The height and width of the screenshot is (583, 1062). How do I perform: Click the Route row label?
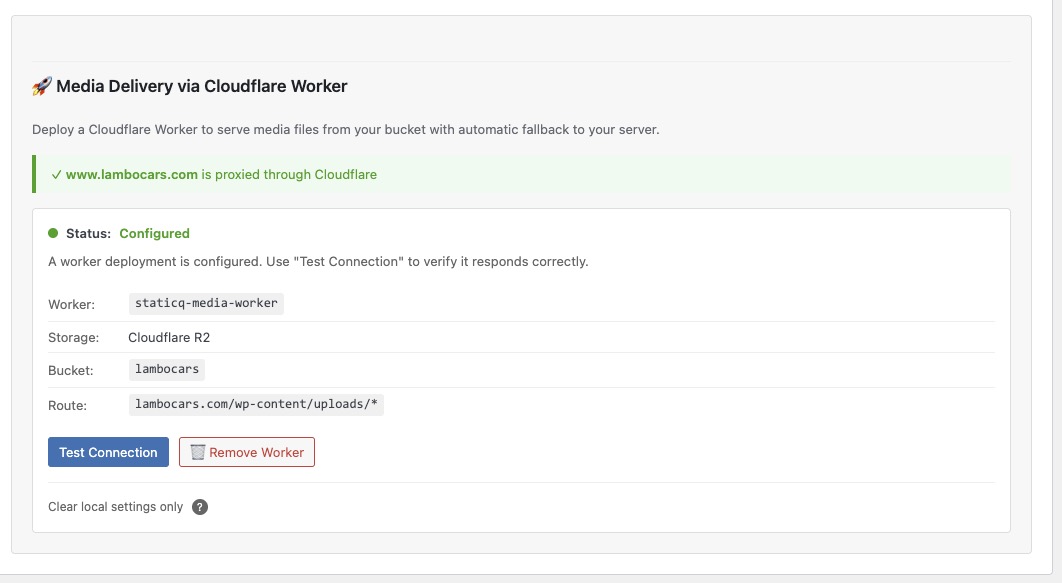click(67, 405)
